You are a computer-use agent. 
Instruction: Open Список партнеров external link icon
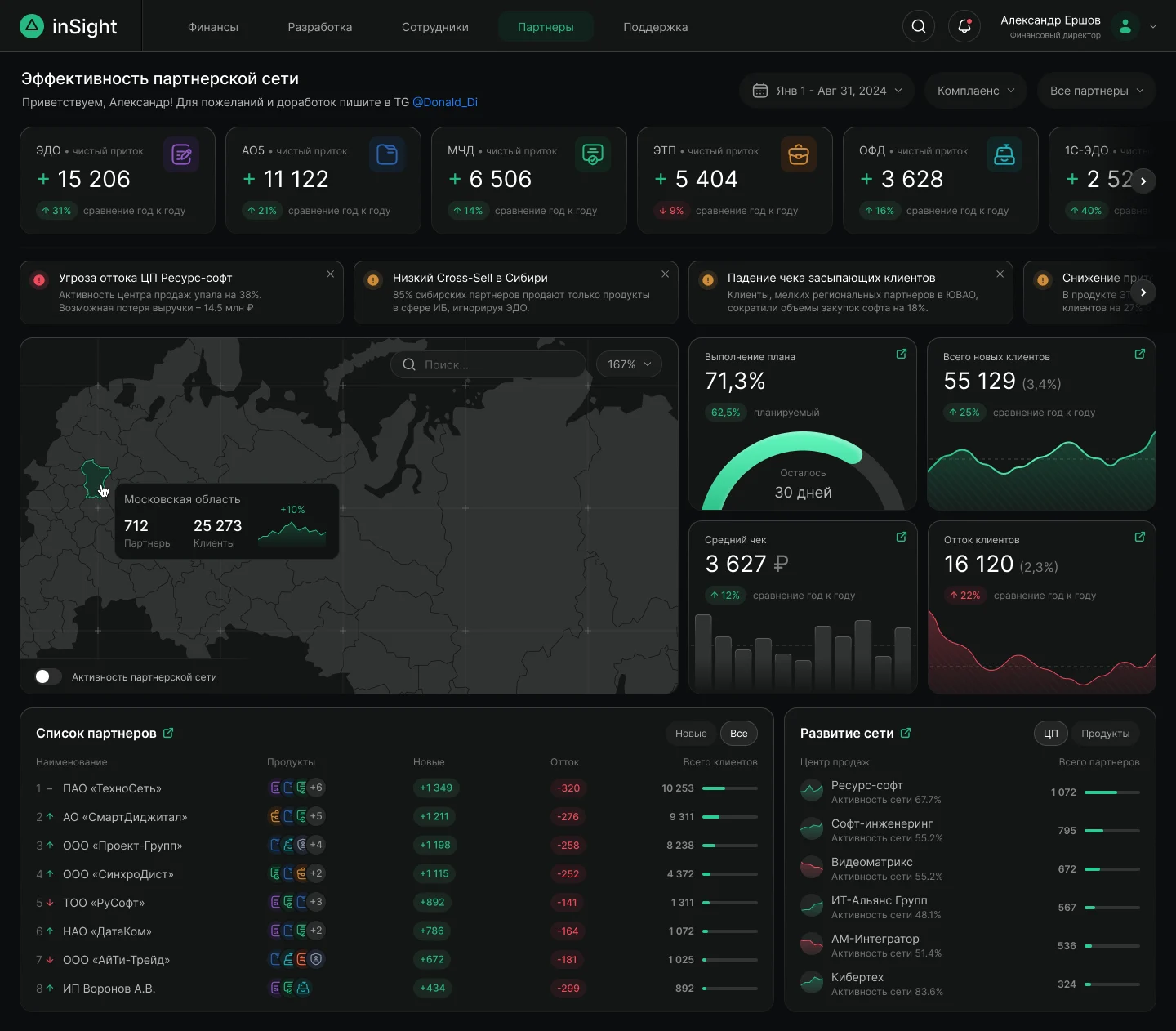[x=168, y=733]
